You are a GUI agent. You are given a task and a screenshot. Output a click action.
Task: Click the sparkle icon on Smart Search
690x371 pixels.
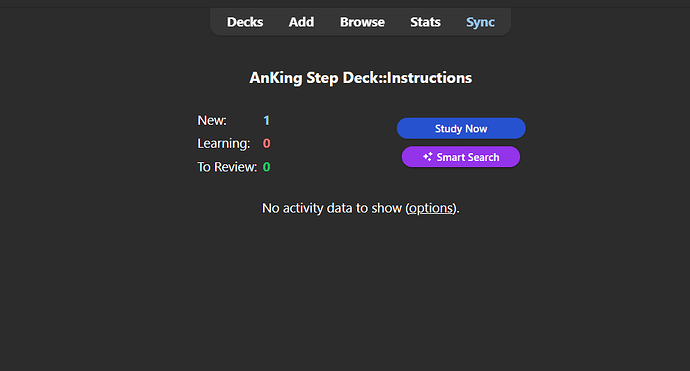(x=427, y=157)
